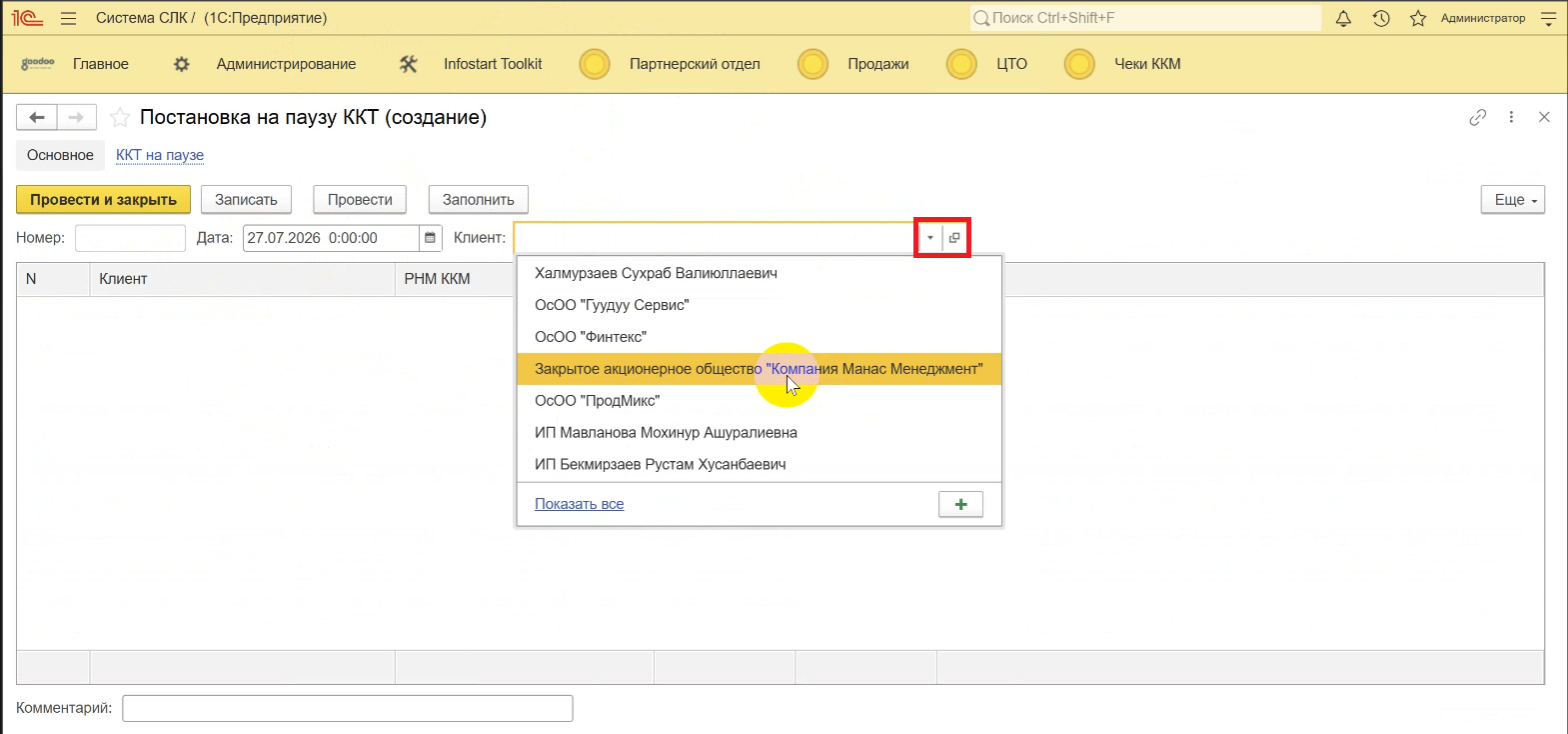Click gear icon beside Администрирование

pos(181,64)
